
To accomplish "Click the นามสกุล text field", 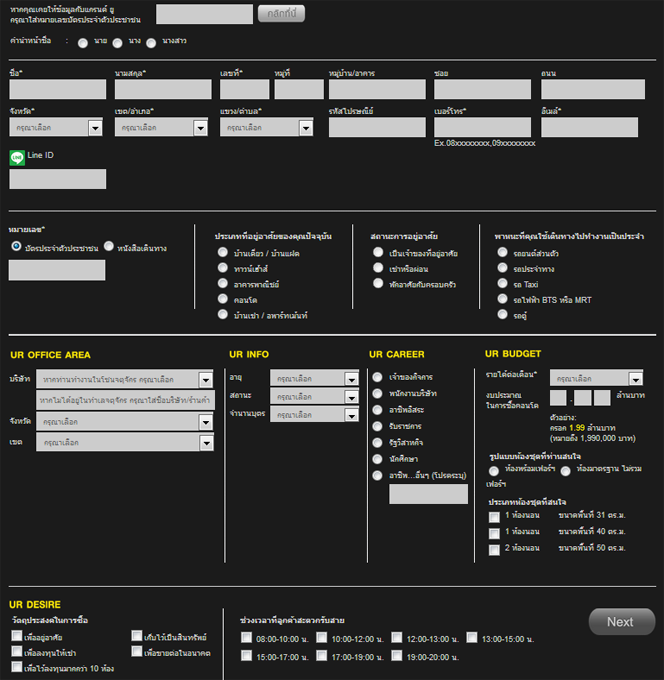I will 161,90.
